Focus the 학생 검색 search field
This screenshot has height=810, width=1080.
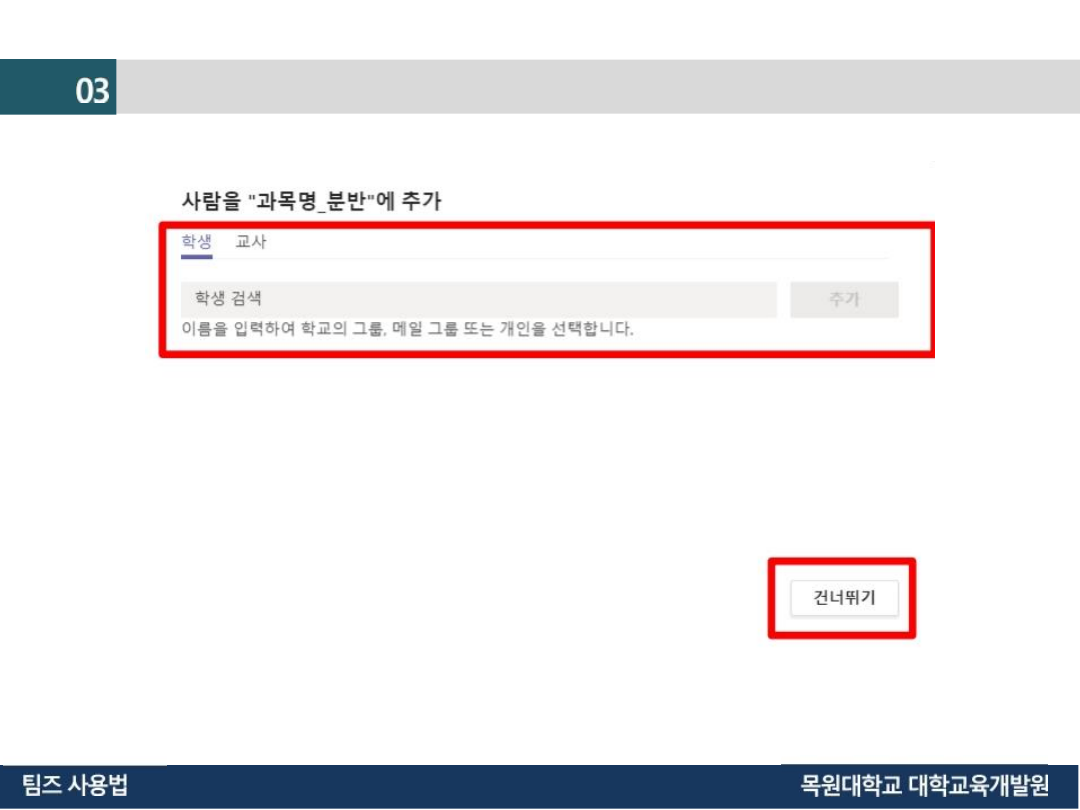(479, 299)
